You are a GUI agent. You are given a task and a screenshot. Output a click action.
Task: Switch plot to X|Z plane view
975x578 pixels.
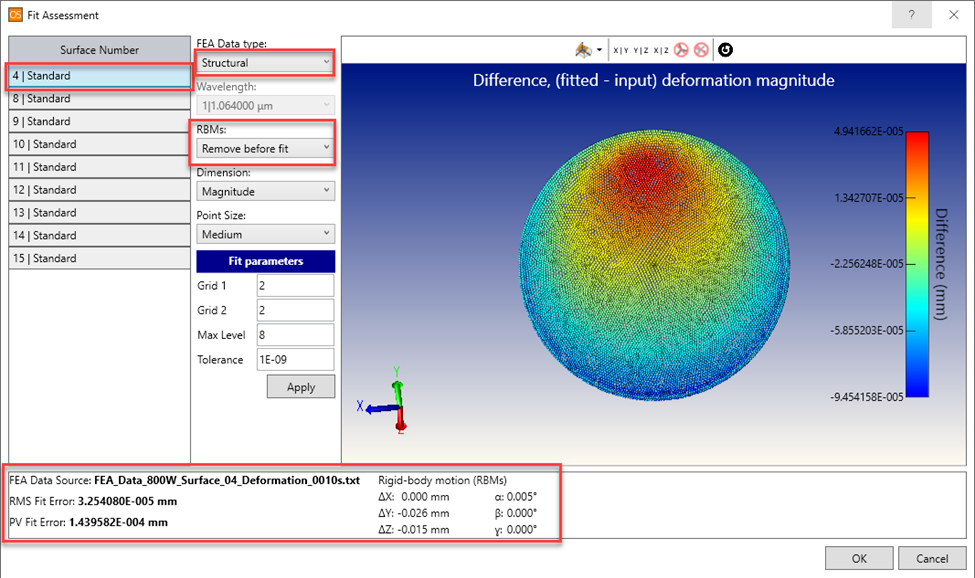(x=661, y=50)
